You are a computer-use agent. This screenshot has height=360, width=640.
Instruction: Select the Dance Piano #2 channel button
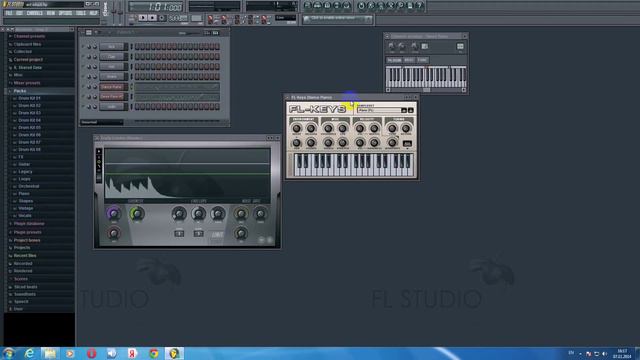[x=112, y=97]
